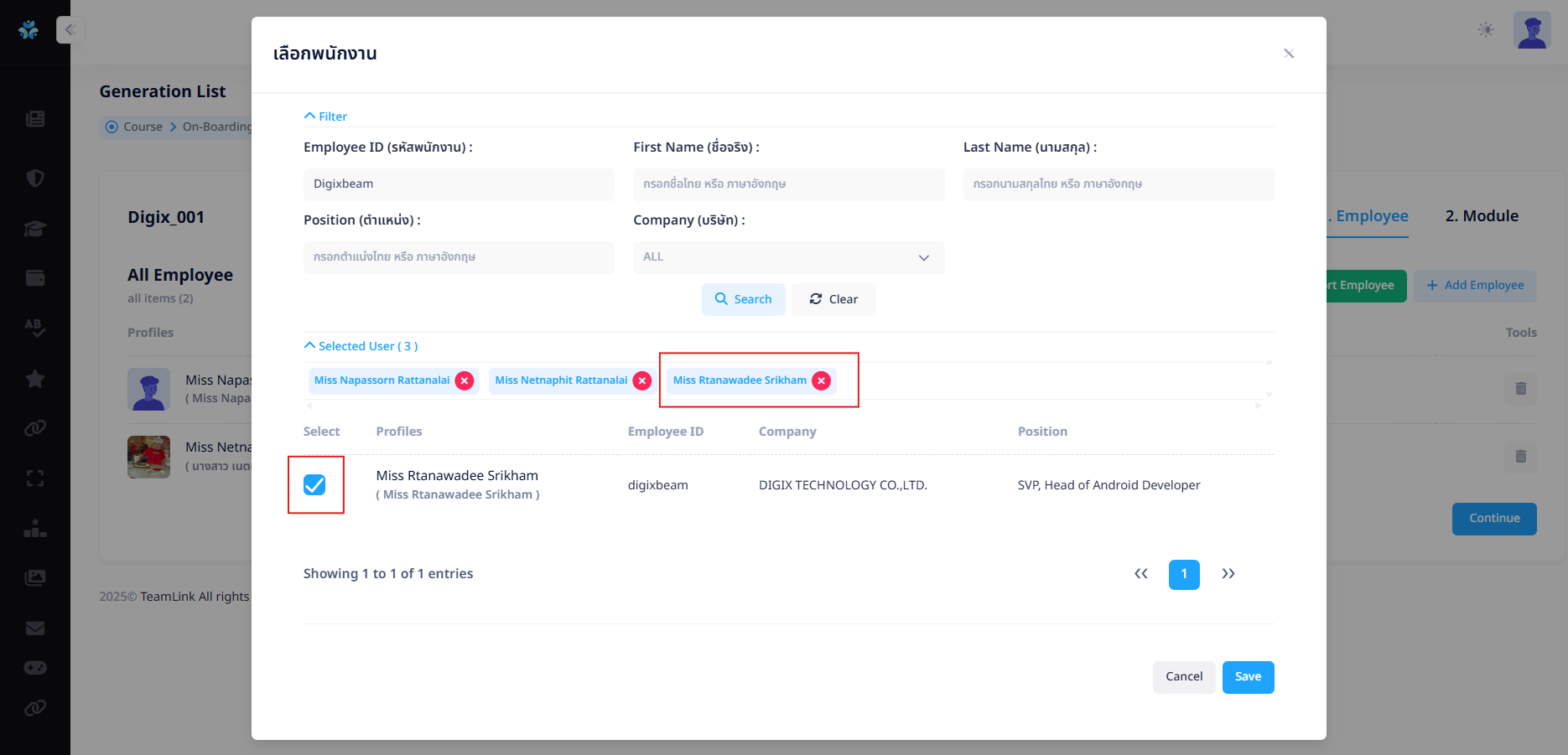Click the First Name input field
The height and width of the screenshot is (755, 1568).
tap(788, 184)
